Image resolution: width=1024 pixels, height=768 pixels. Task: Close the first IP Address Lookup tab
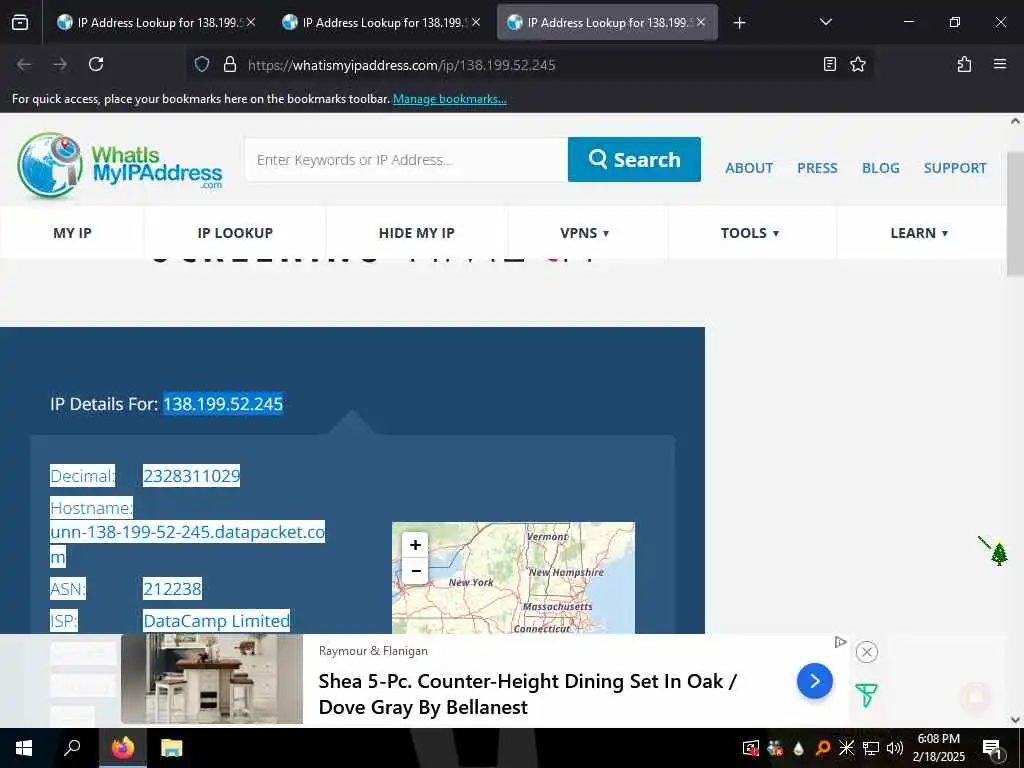[251, 22]
